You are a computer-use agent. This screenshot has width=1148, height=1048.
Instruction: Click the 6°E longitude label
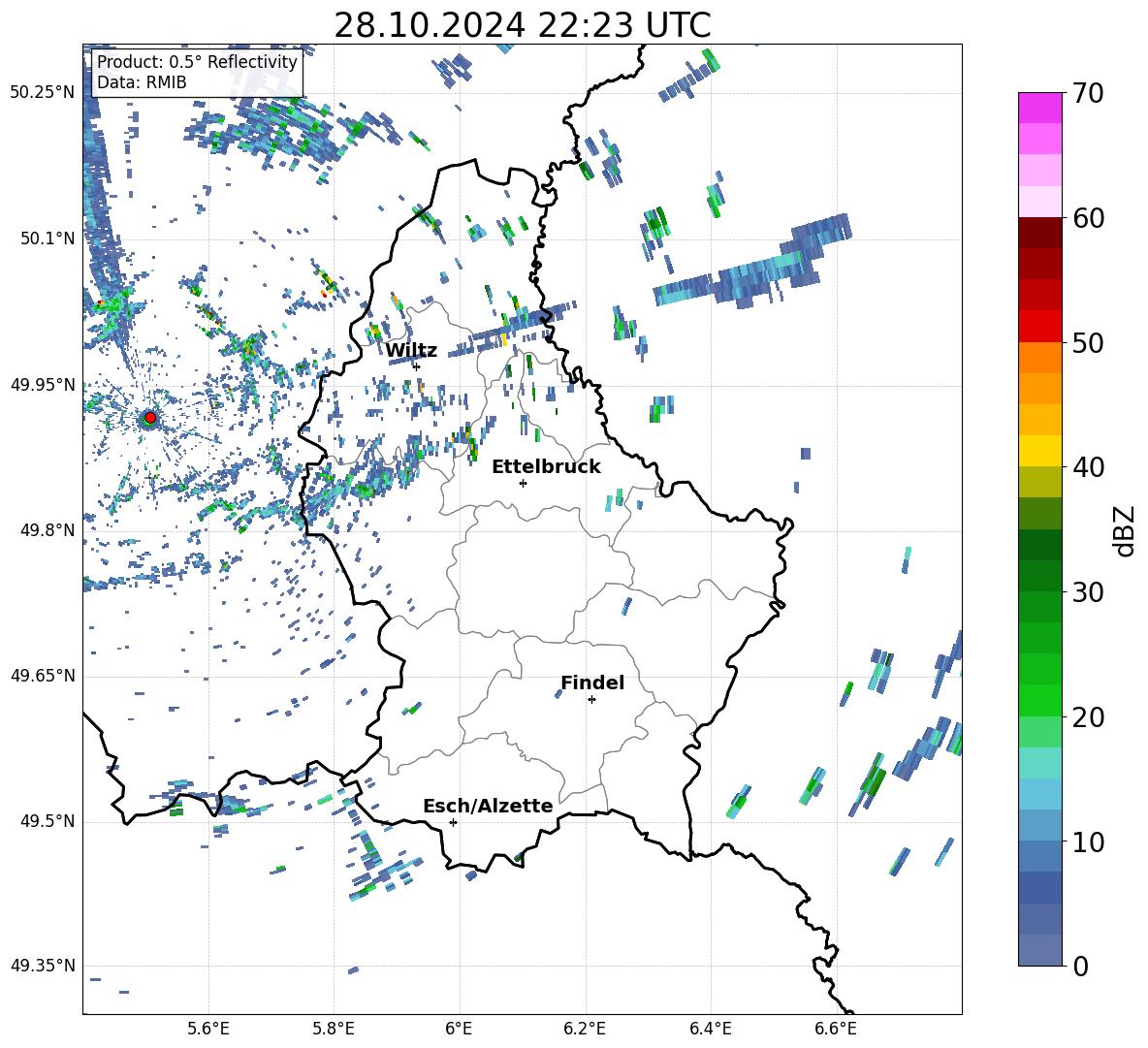pos(459,1029)
